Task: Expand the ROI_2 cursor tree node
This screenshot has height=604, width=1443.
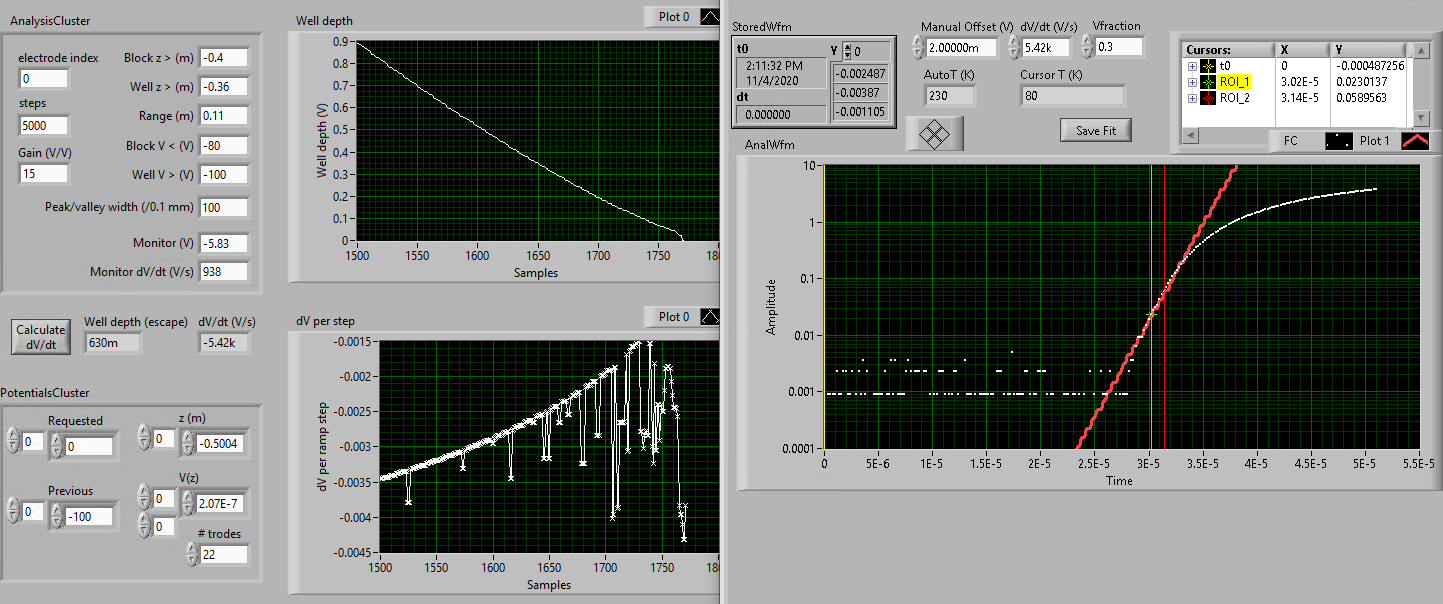Action: (1192, 98)
